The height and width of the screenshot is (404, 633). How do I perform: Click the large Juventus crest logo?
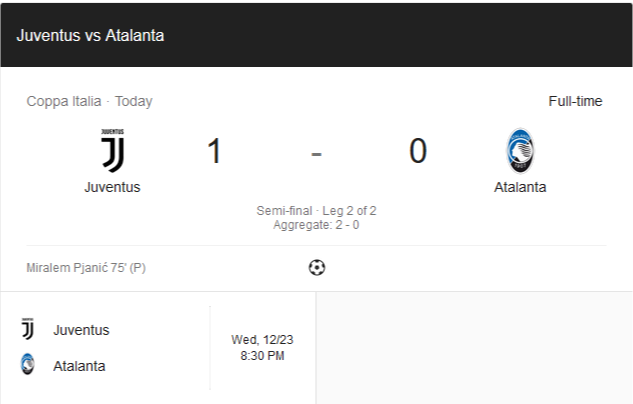point(113,151)
